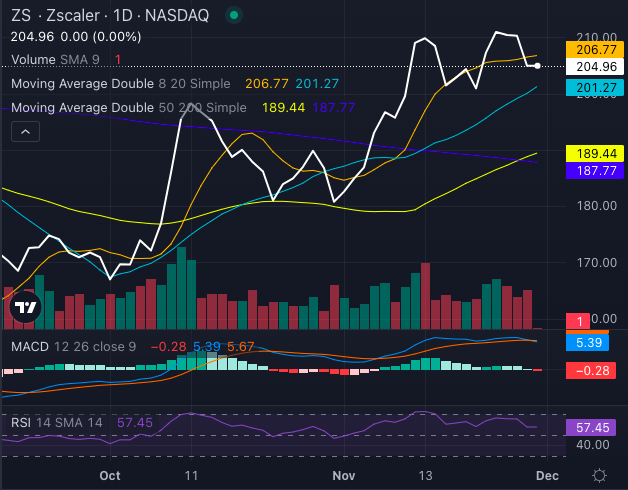Click the Moving Average Double 50 200 legend
The width and height of the screenshot is (628, 490).
128,107
